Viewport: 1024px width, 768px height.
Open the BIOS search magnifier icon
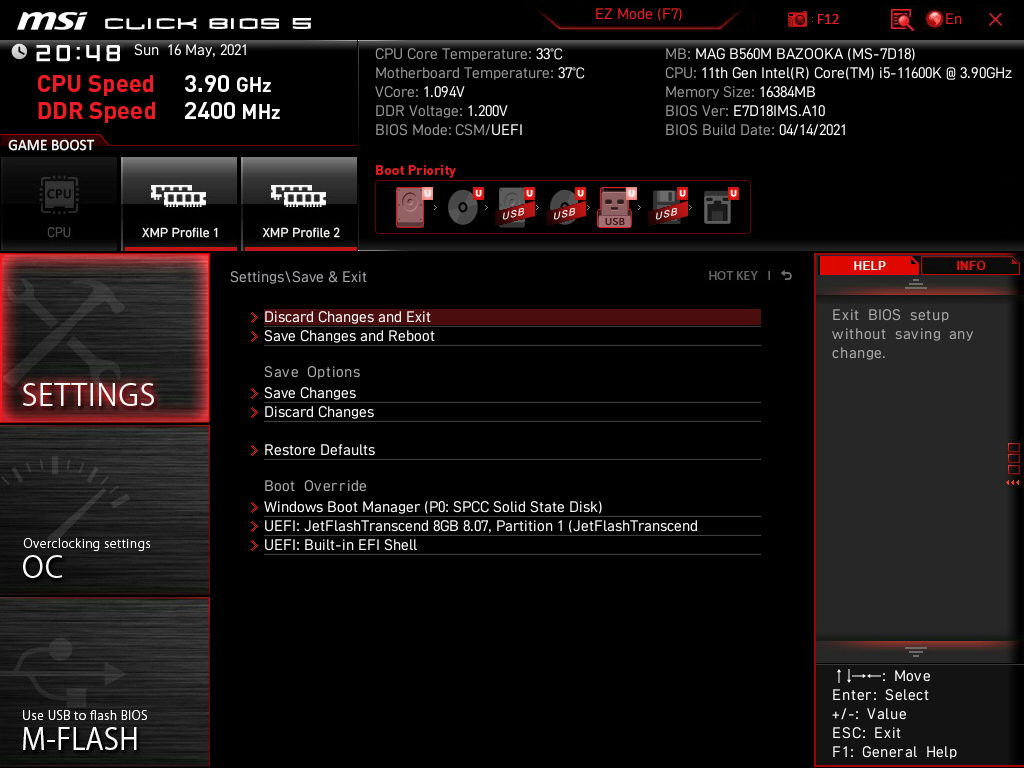[901, 20]
